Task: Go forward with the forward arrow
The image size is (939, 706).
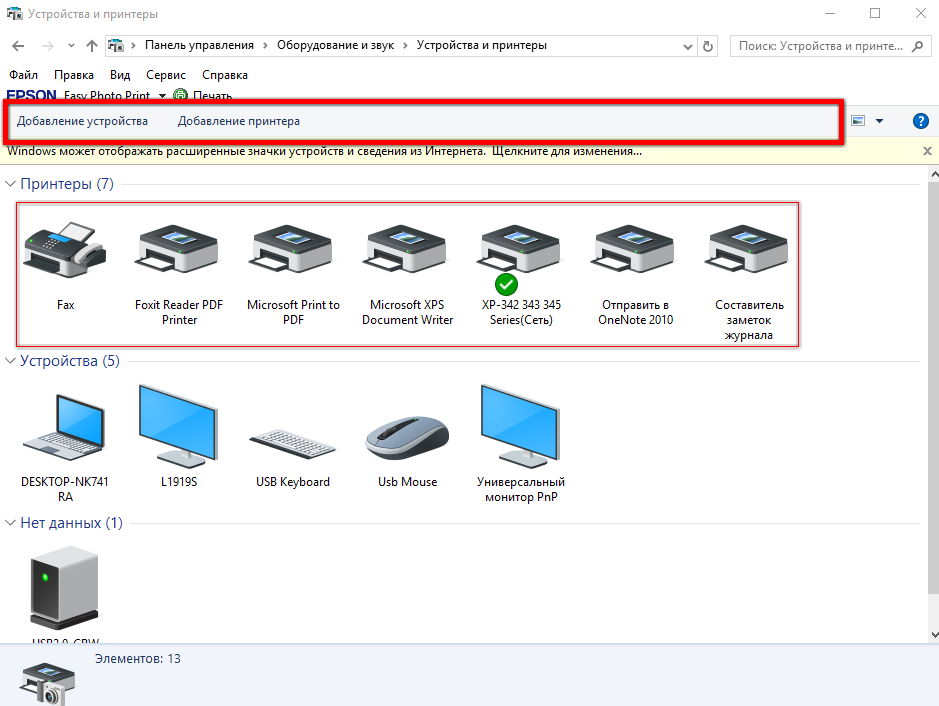Action: (48, 46)
